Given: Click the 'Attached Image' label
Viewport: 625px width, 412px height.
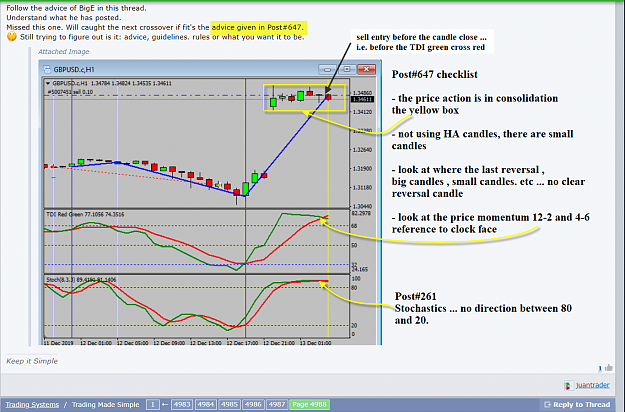Looking at the screenshot, I should click(63, 51).
